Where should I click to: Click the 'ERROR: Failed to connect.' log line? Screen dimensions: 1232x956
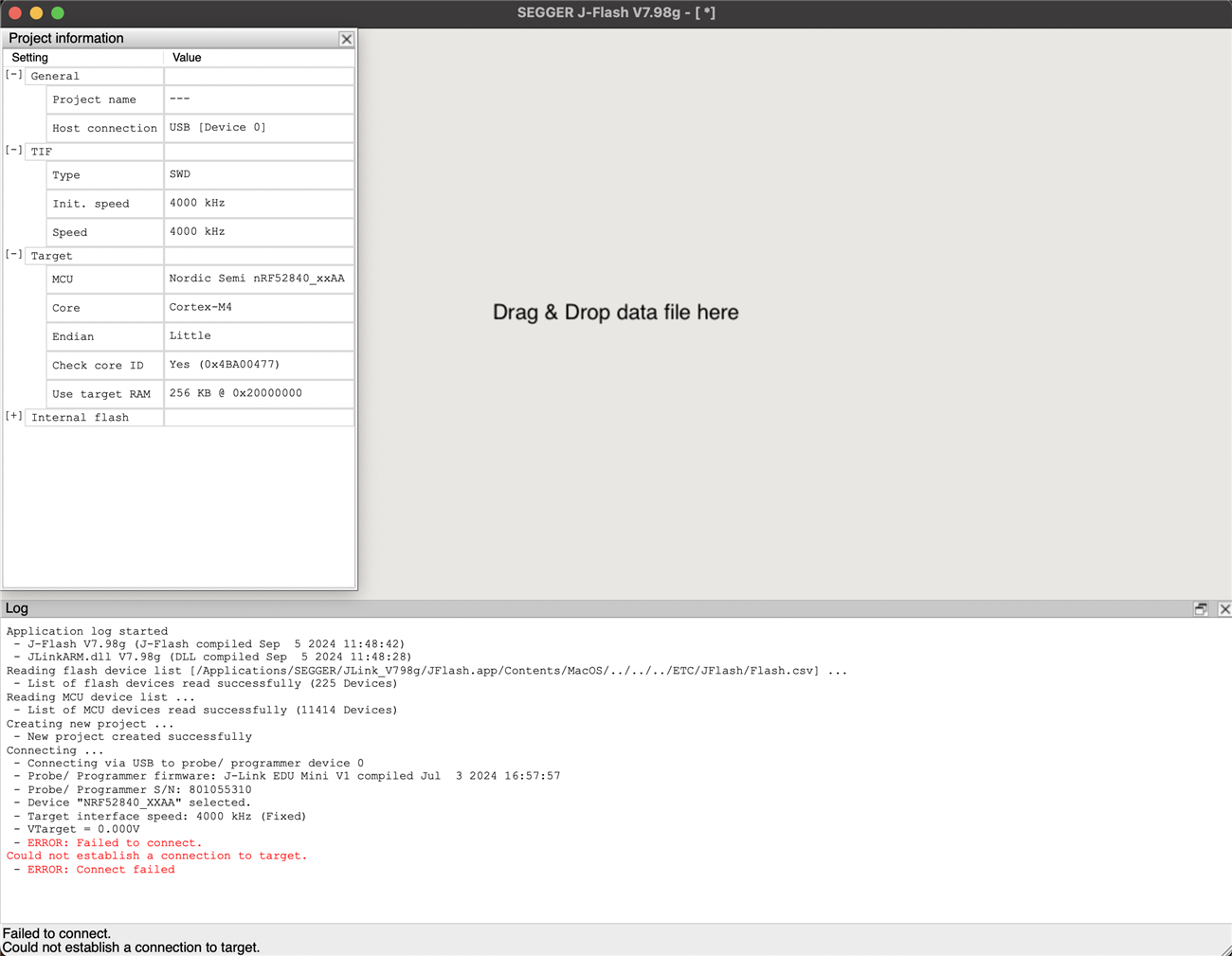pos(115,843)
